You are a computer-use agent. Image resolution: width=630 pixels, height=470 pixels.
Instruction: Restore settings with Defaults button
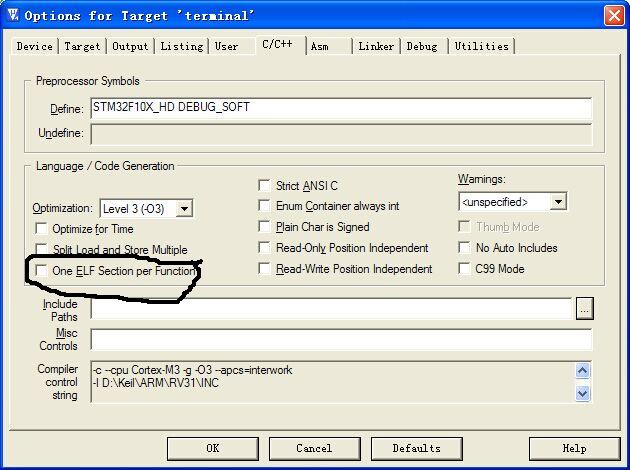coord(417,448)
